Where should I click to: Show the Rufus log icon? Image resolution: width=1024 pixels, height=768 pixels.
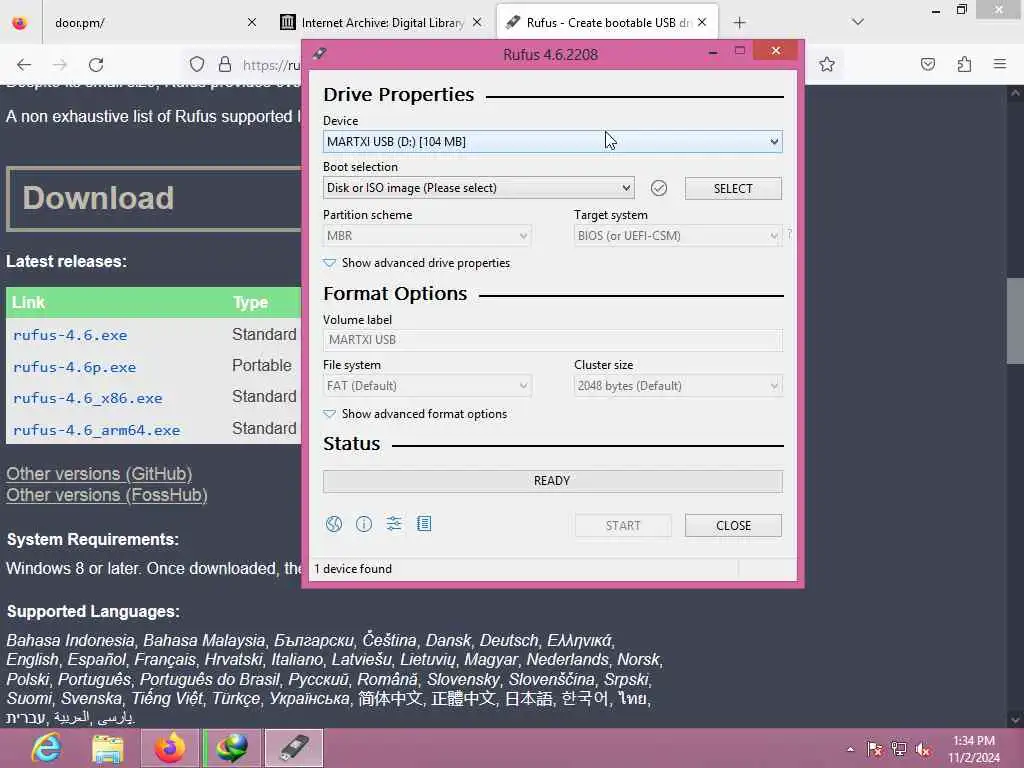click(x=424, y=524)
